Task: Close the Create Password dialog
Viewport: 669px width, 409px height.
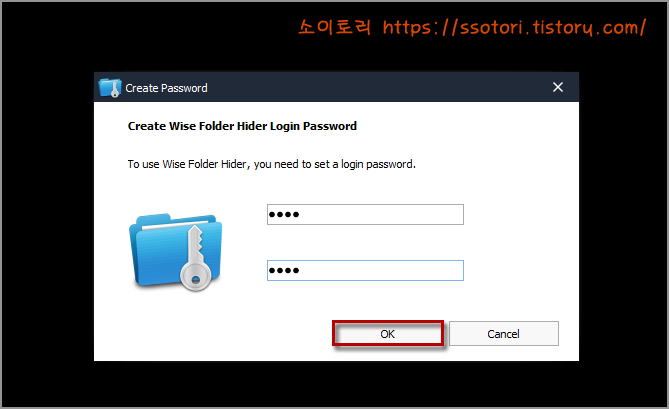Action: [x=558, y=87]
